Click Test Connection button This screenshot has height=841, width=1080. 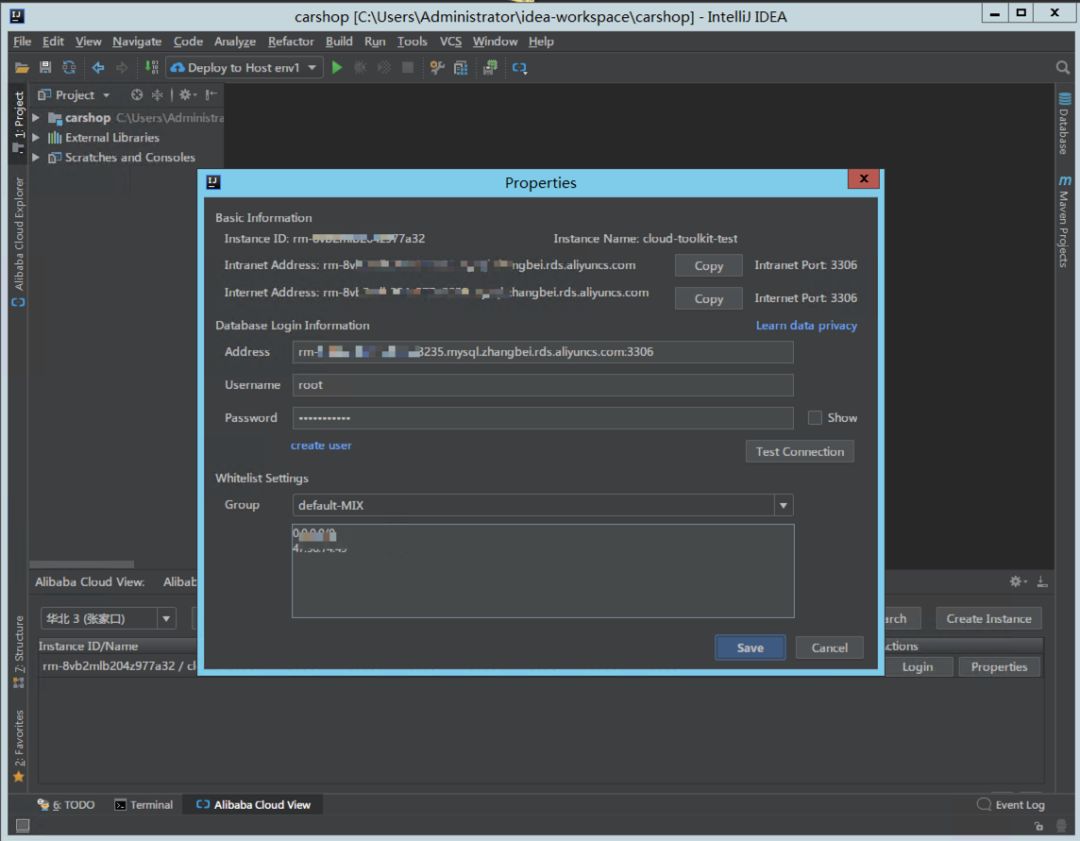(799, 452)
